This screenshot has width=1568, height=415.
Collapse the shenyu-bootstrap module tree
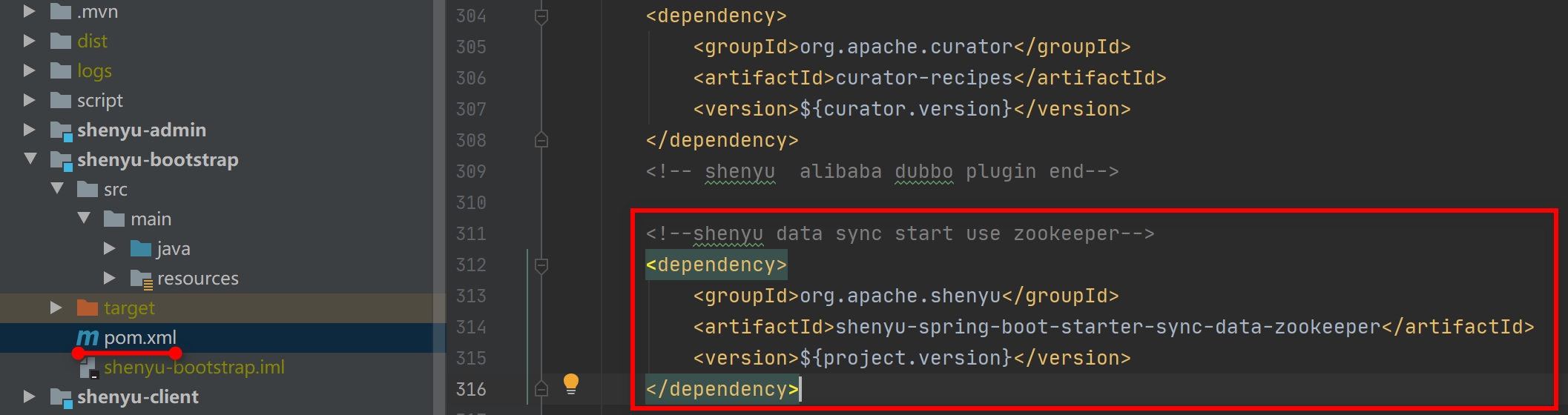pyautogui.click(x=30, y=159)
